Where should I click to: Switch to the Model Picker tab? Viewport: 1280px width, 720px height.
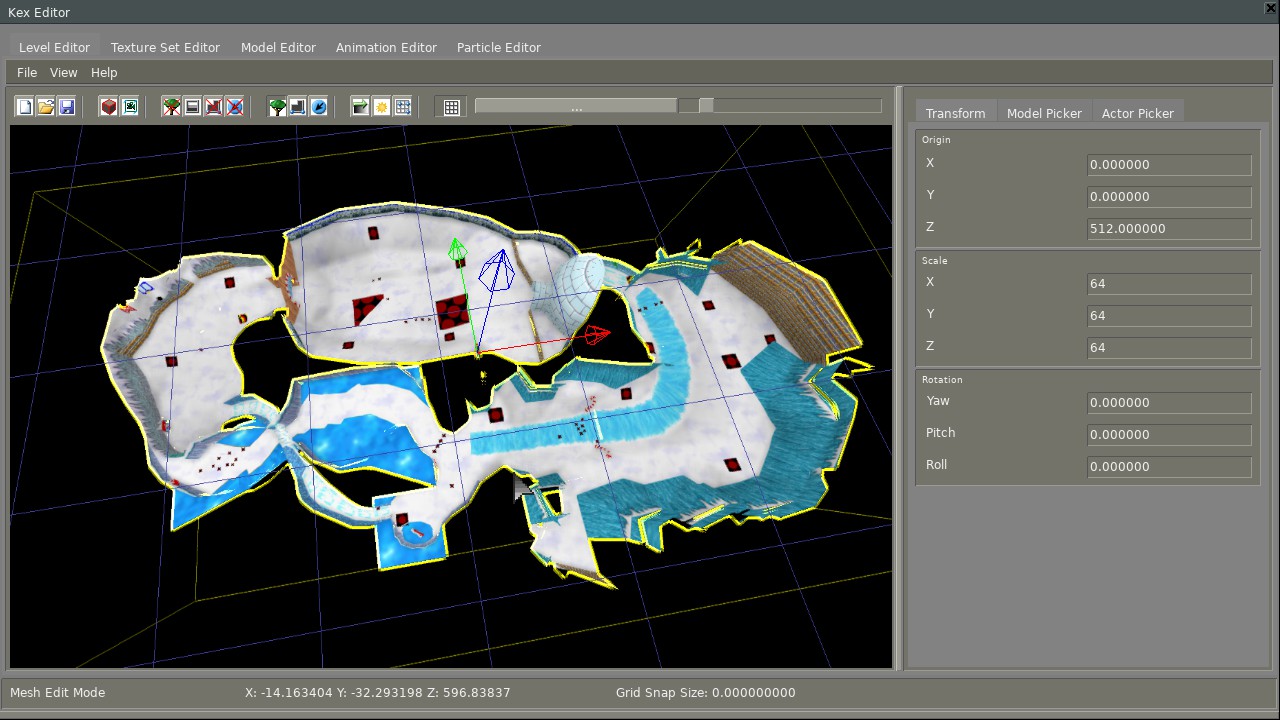tap(1044, 113)
